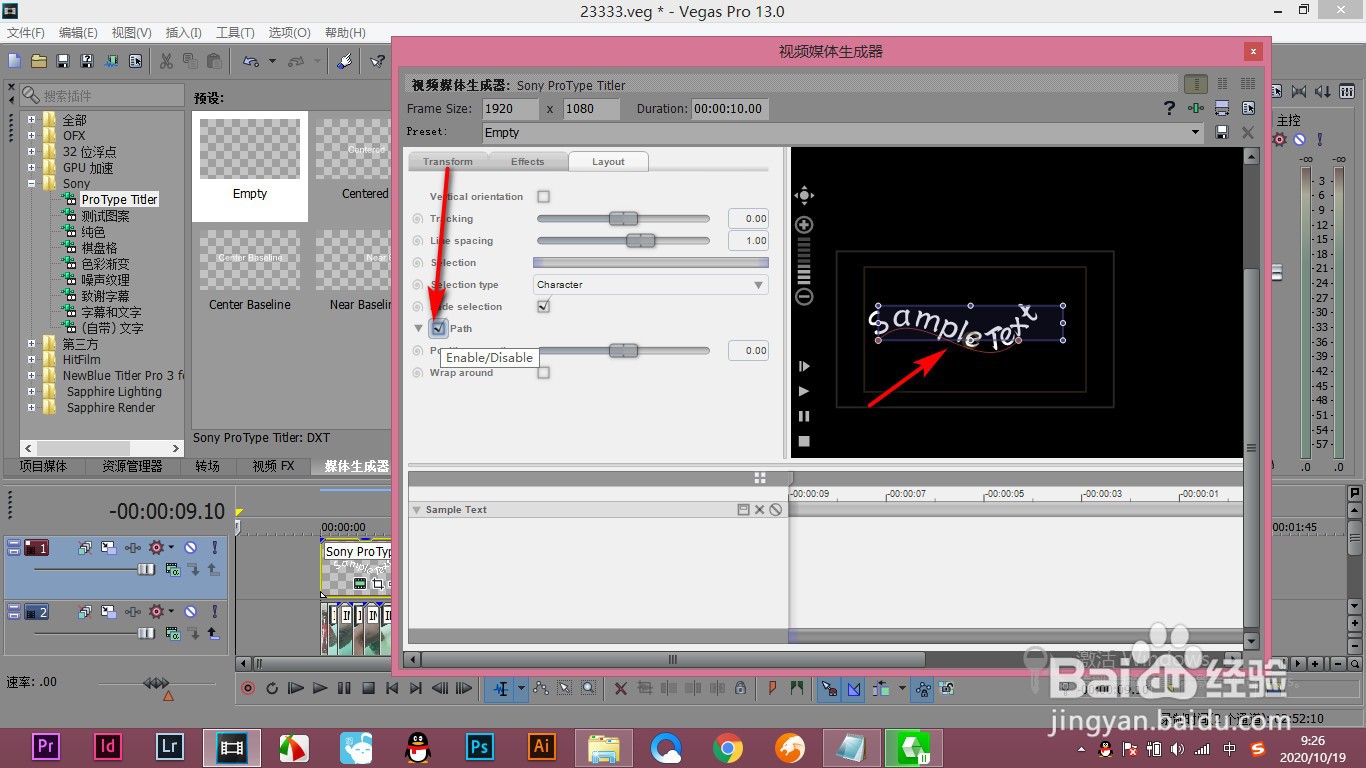Expand the HitFilm folder node

pos(31,360)
